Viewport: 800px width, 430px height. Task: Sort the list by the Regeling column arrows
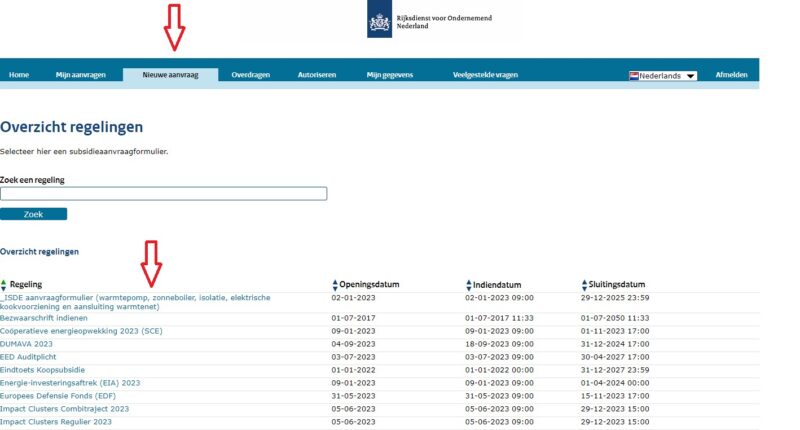pyautogui.click(x=4, y=285)
